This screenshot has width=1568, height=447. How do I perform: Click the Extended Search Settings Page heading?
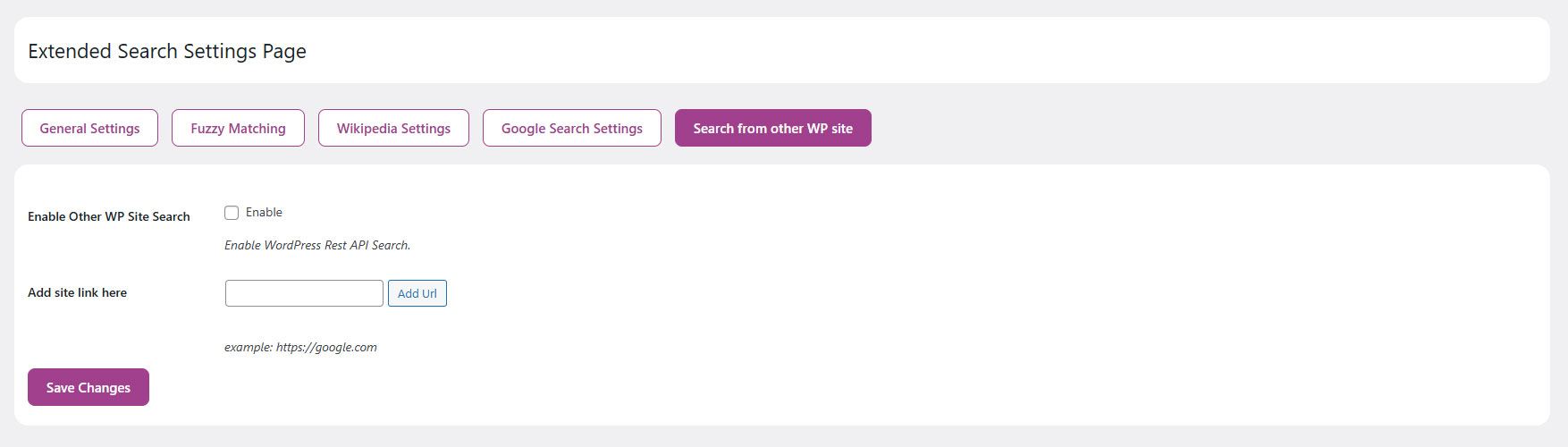tap(167, 51)
